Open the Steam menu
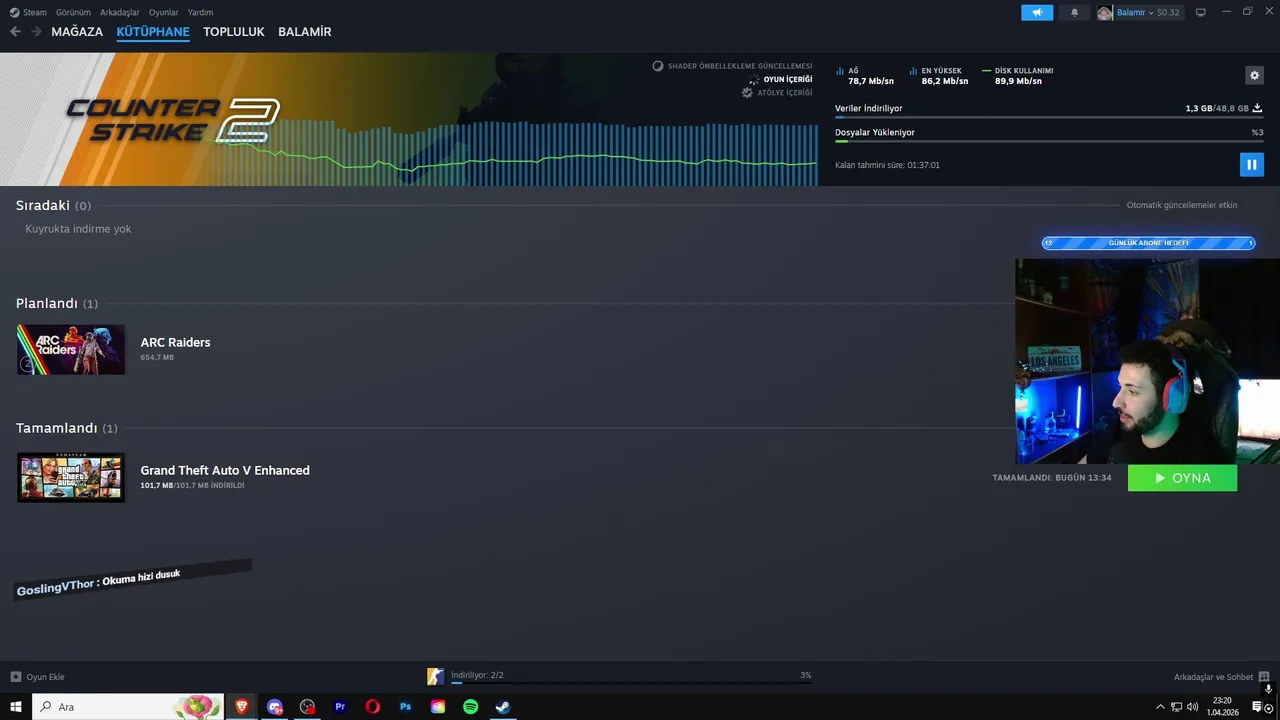This screenshot has height=720, width=1280. point(28,12)
